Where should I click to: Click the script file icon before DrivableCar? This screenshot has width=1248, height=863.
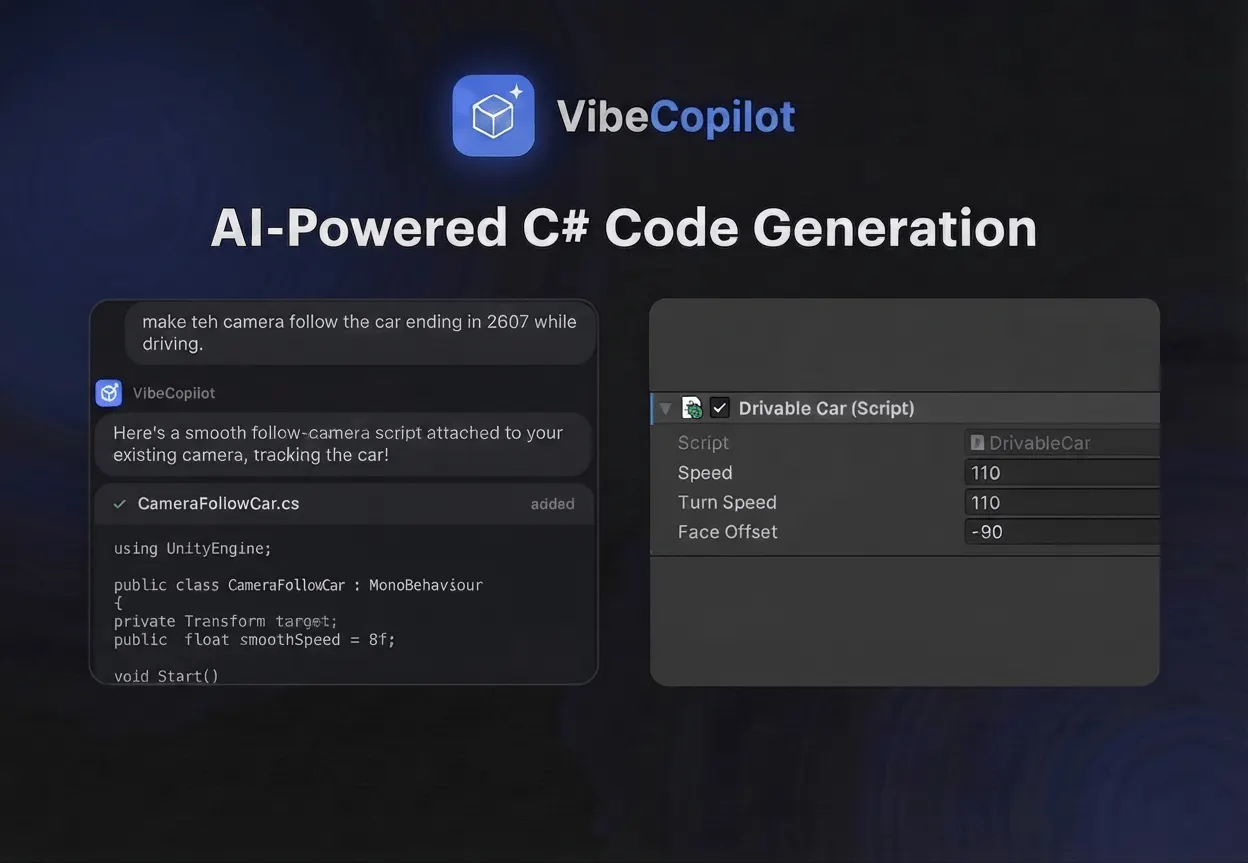[977, 442]
